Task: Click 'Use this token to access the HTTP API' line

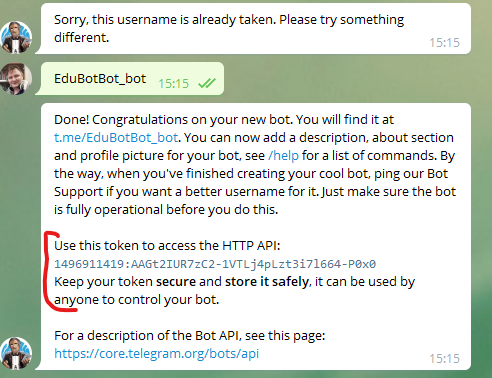Action: click(x=167, y=246)
